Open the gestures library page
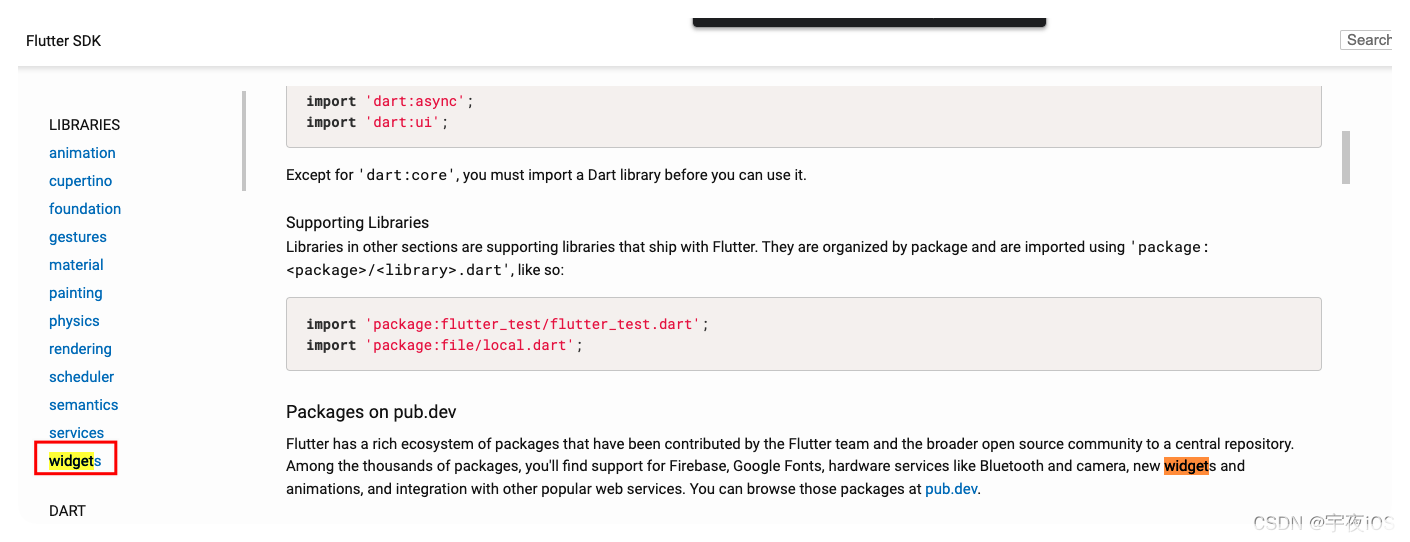Image resolution: width=1410 pixels, height=542 pixels. (x=77, y=237)
